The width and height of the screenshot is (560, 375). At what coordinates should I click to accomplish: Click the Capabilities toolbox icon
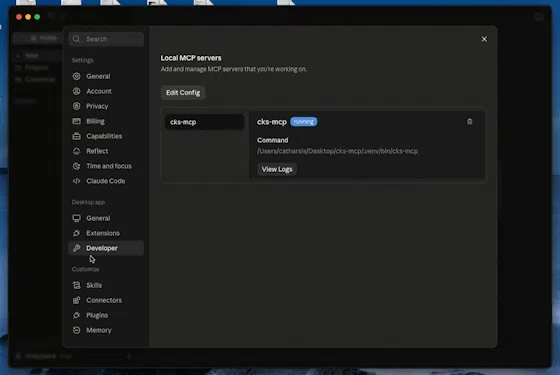click(76, 136)
